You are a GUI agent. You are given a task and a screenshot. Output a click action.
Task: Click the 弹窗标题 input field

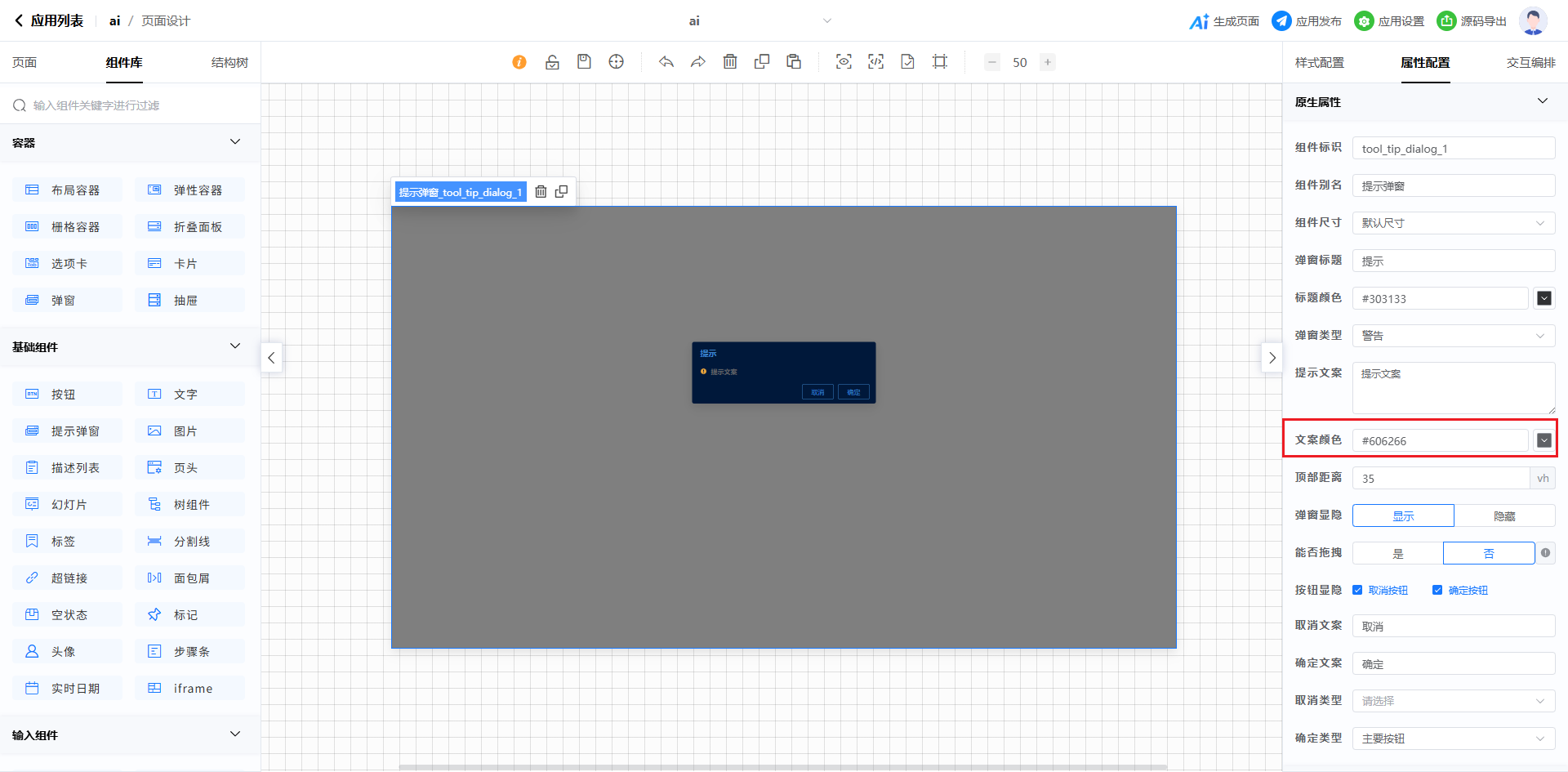[1453, 261]
